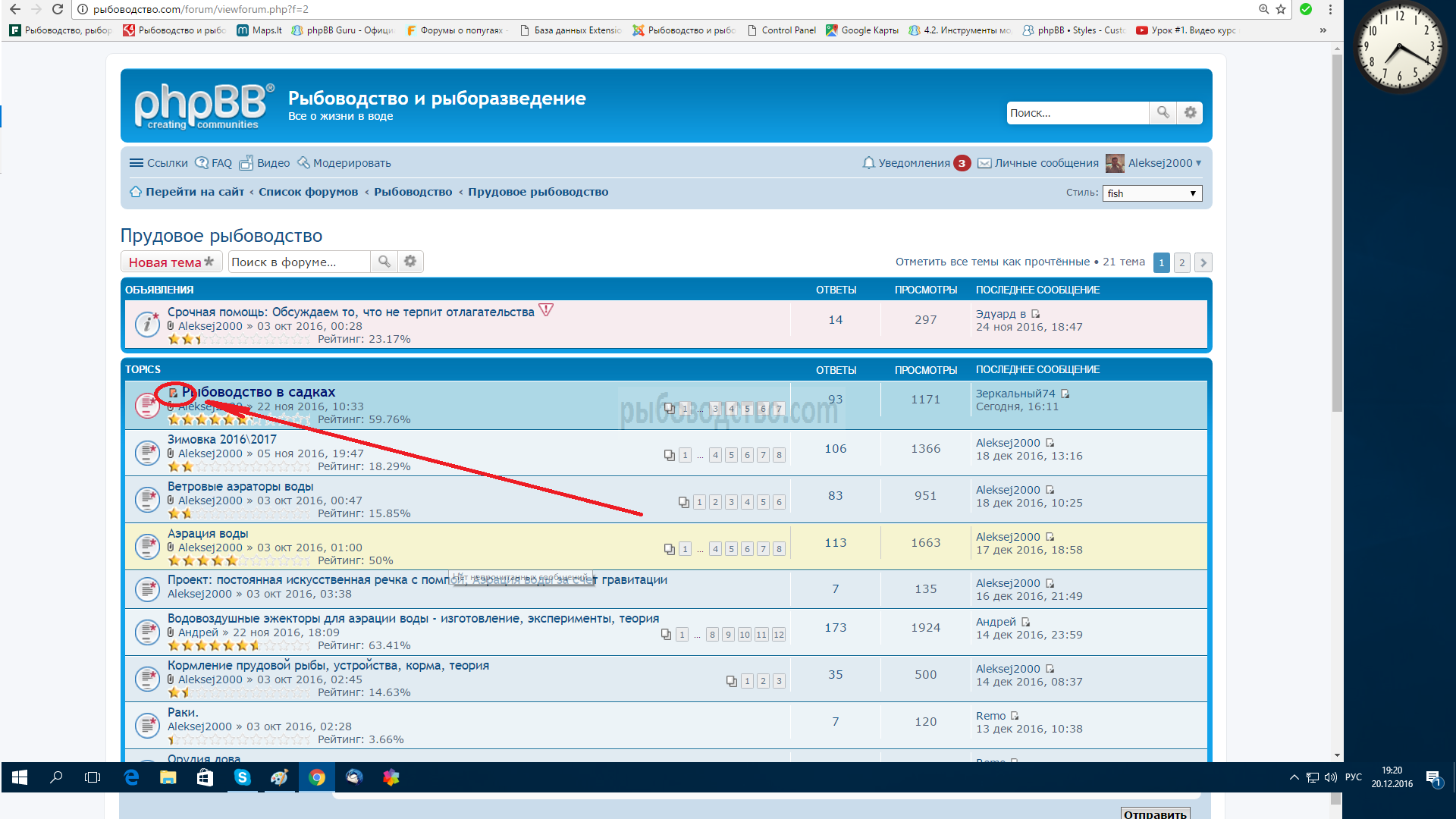
Task: Open the forum advanced search gear icon
Action: coord(410,262)
